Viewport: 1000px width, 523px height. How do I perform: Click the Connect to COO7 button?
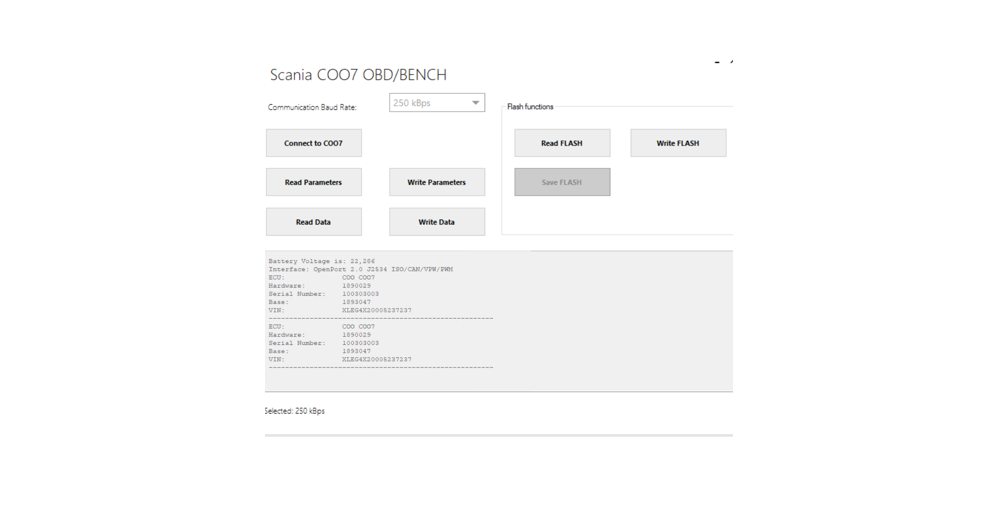(314, 143)
